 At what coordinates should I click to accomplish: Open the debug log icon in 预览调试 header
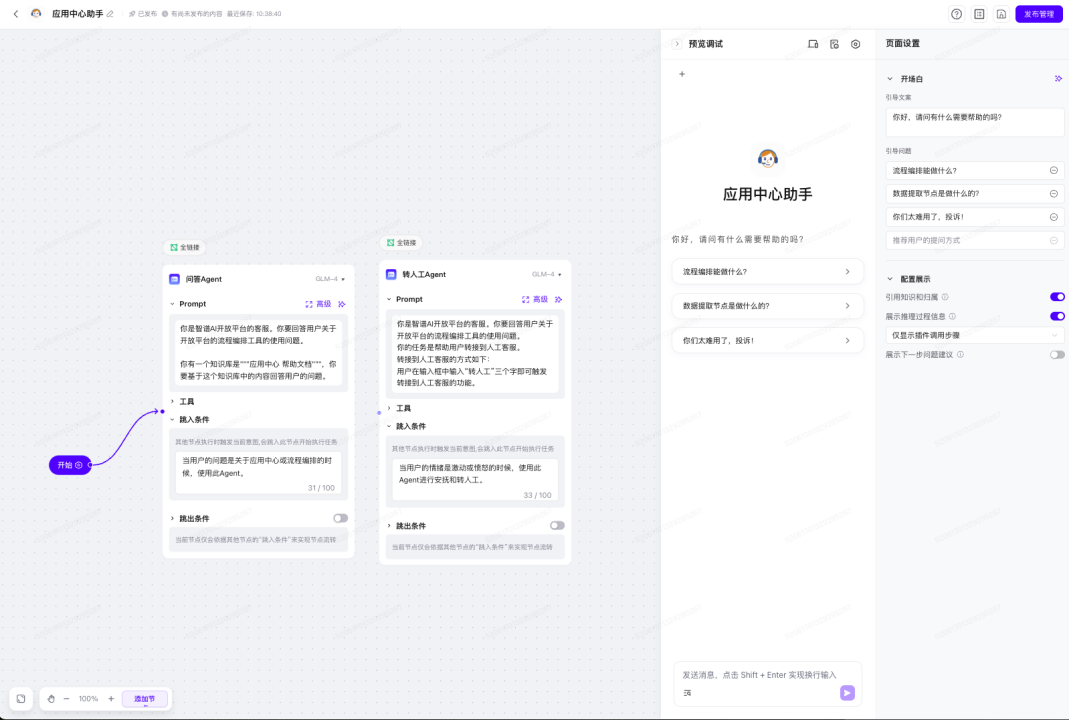834,44
